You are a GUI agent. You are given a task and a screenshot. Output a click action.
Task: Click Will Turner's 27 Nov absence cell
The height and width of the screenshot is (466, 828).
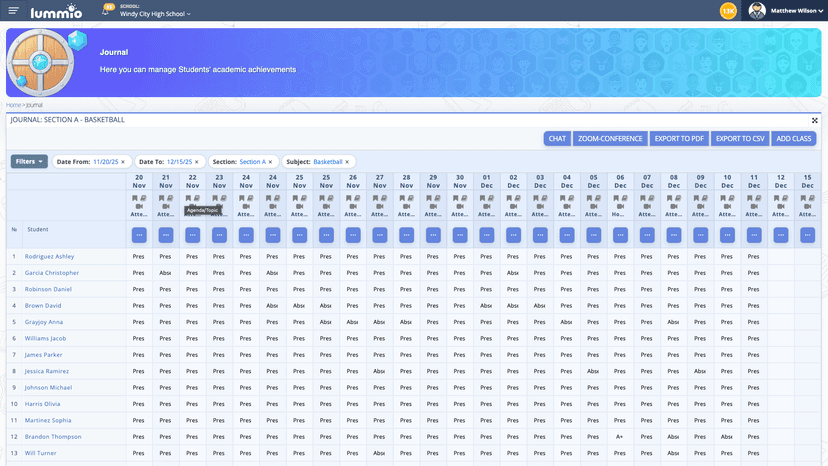(x=379, y=453)
